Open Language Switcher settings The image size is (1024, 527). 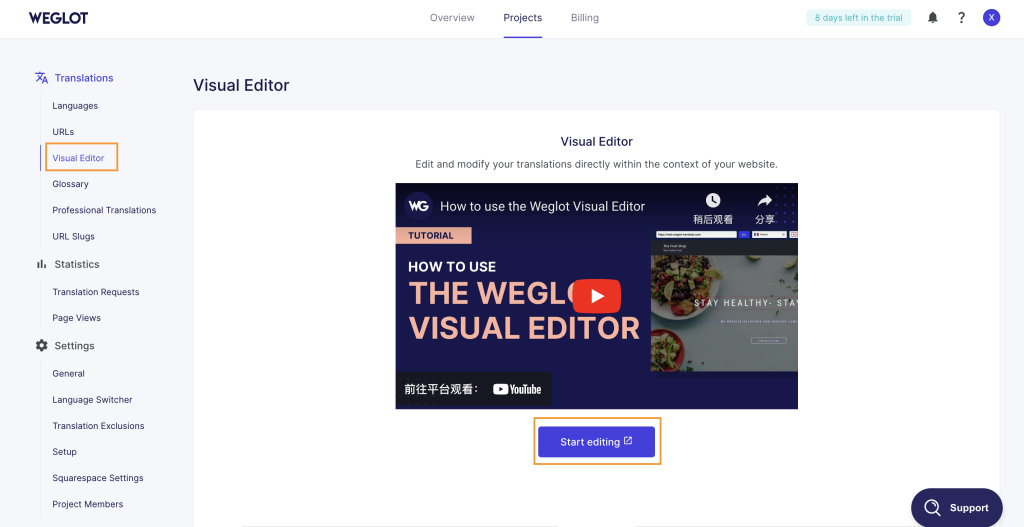pos(92,400)
